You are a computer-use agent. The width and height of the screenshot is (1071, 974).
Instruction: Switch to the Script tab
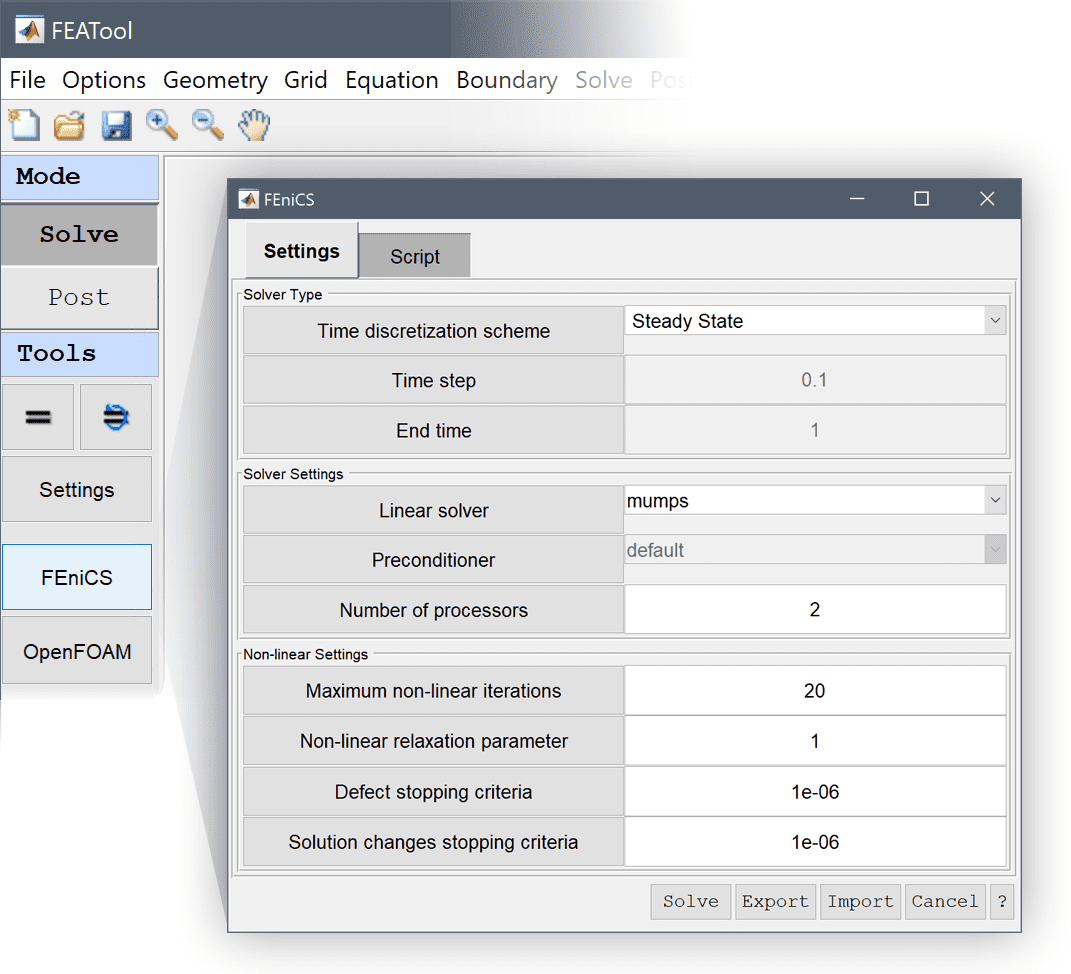(415, 256)
